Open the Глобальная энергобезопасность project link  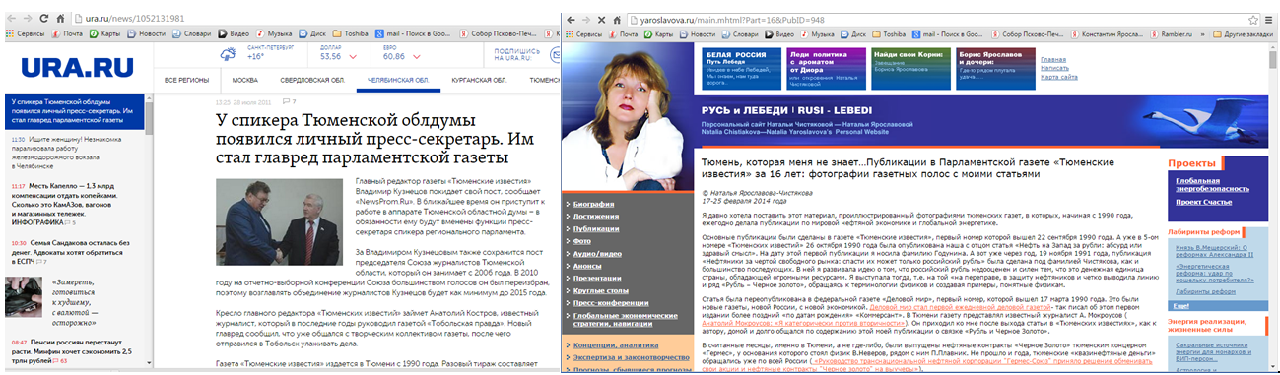(1211, 184)
